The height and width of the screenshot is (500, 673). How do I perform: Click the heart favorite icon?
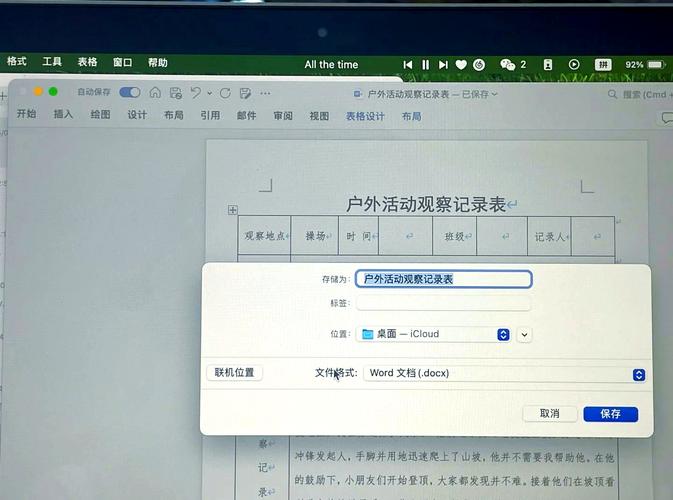461,65
